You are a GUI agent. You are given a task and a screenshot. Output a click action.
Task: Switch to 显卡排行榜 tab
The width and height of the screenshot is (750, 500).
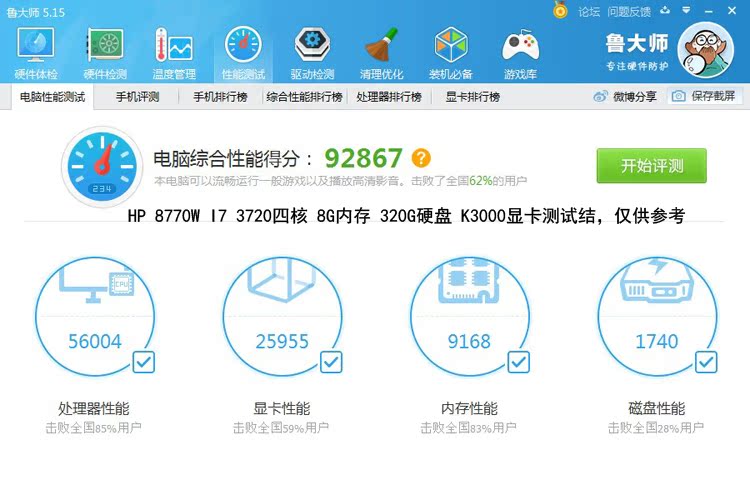click(473, 97)
